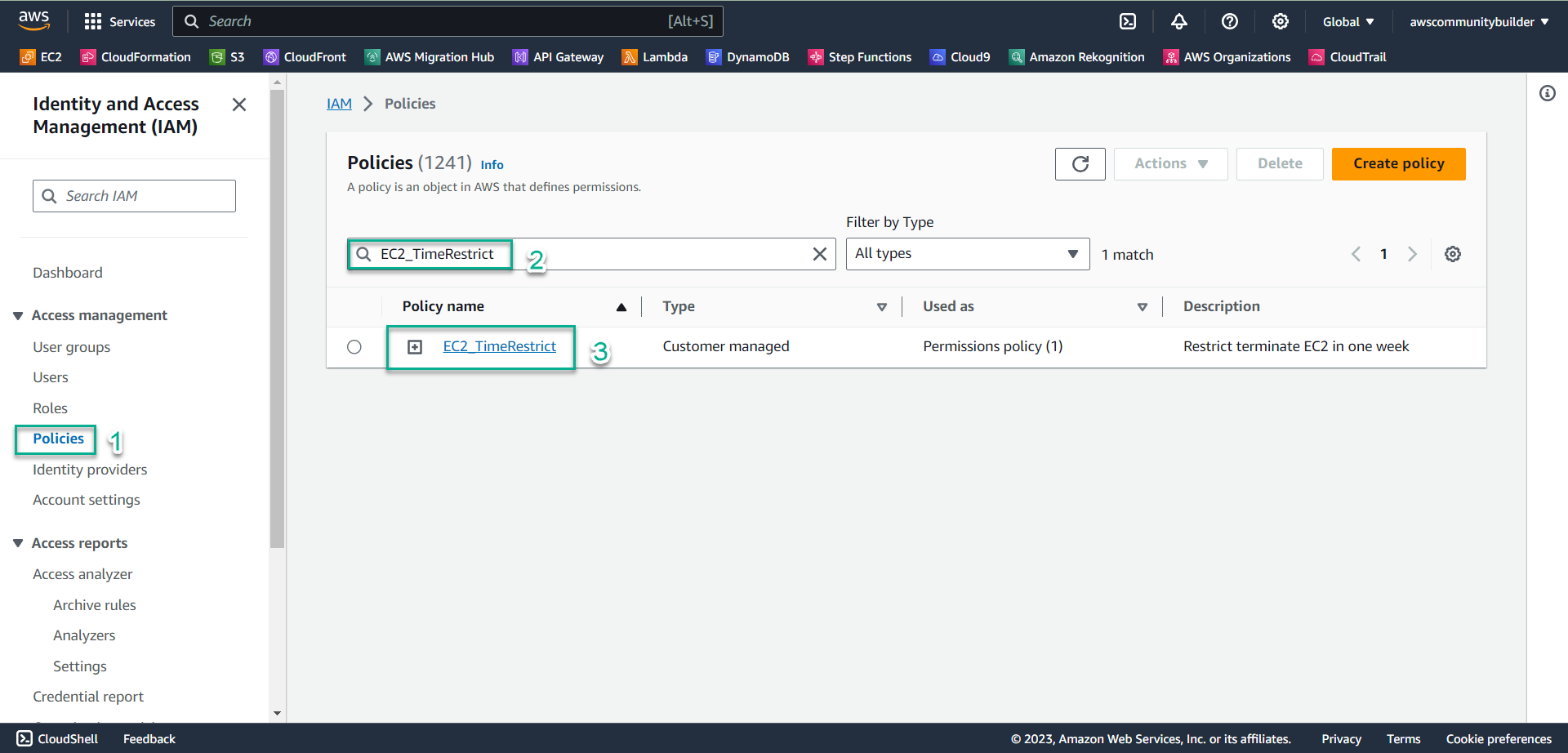Click the Feedback footer link
This screenshot has width=1568, height=753.
click(x=149, y=739)
